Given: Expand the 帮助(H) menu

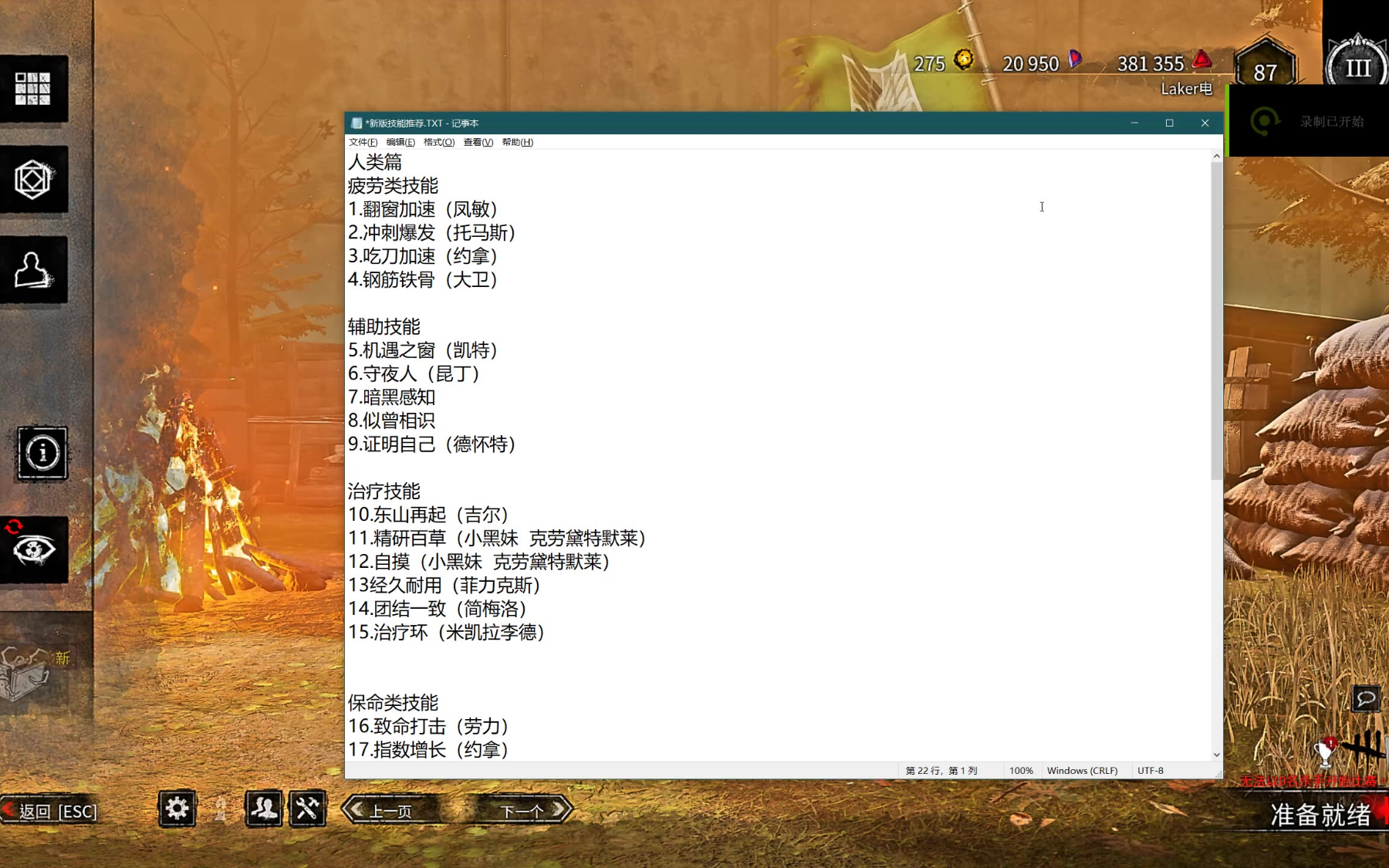Looking at the screenshot, I should 517,142.
